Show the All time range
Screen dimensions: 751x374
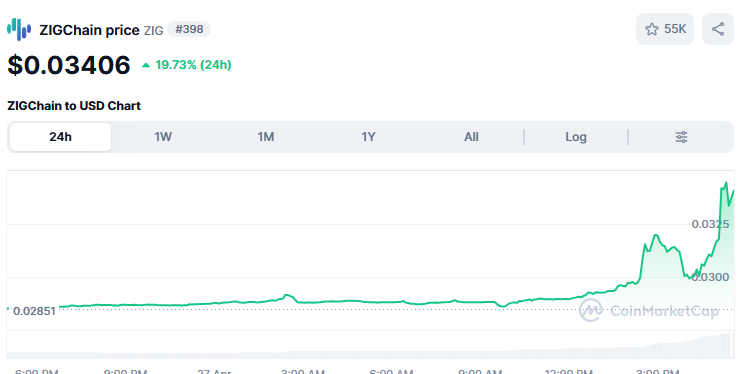pos(471,137)
